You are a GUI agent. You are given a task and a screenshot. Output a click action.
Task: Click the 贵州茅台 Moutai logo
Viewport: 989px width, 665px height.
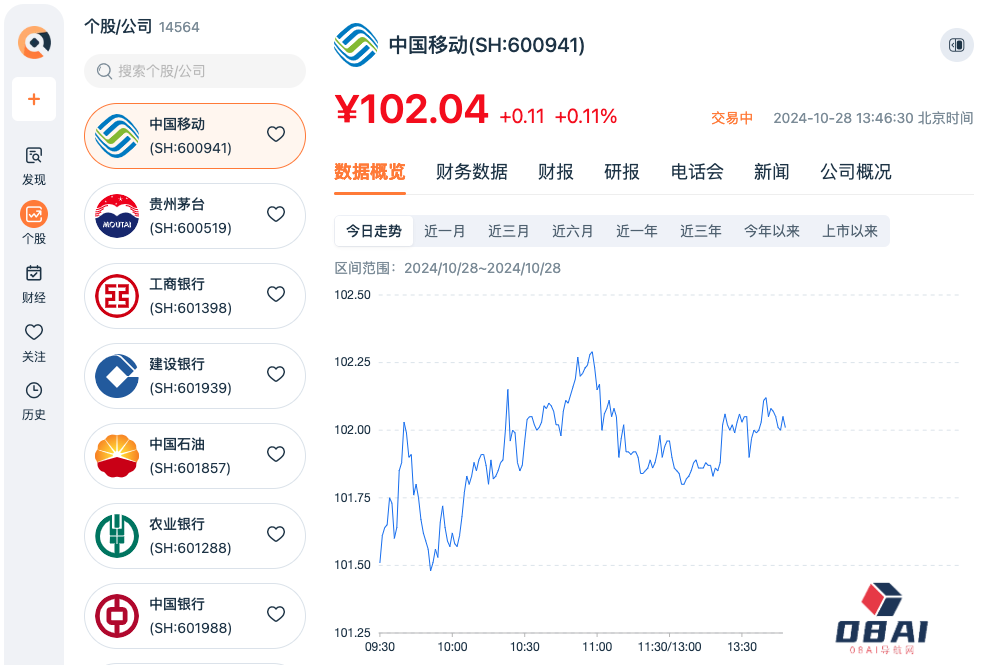(x=117, y=216)
